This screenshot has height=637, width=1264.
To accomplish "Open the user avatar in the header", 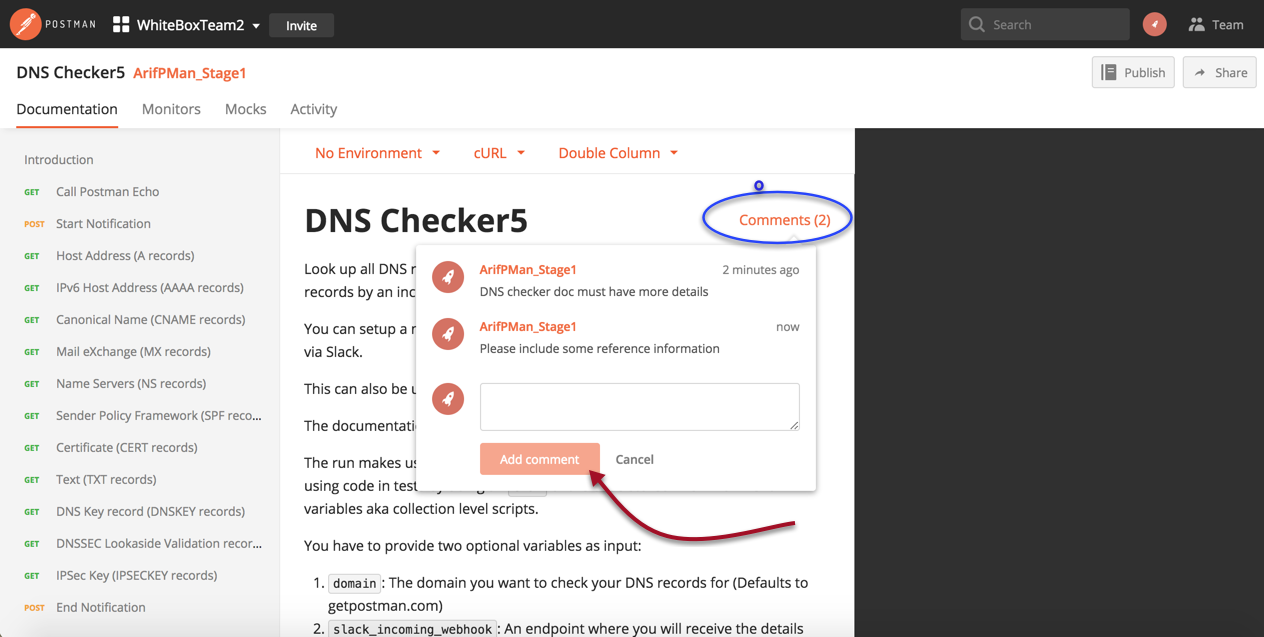I will point(1155,24).
